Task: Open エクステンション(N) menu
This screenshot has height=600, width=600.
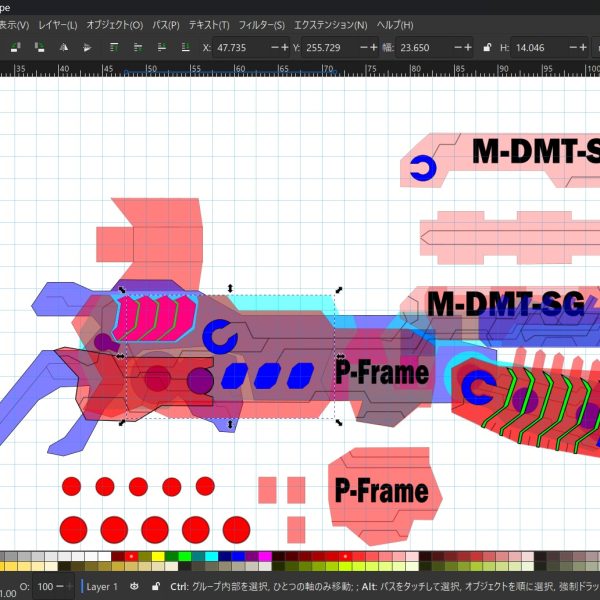Action: coord(331,25)
